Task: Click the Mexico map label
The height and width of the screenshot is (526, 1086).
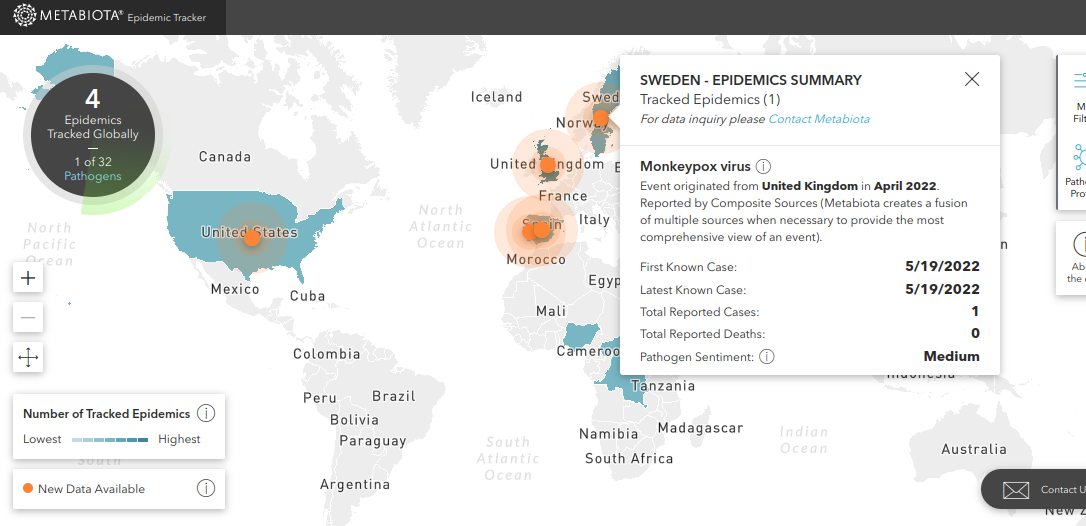Action: [235, 289]
